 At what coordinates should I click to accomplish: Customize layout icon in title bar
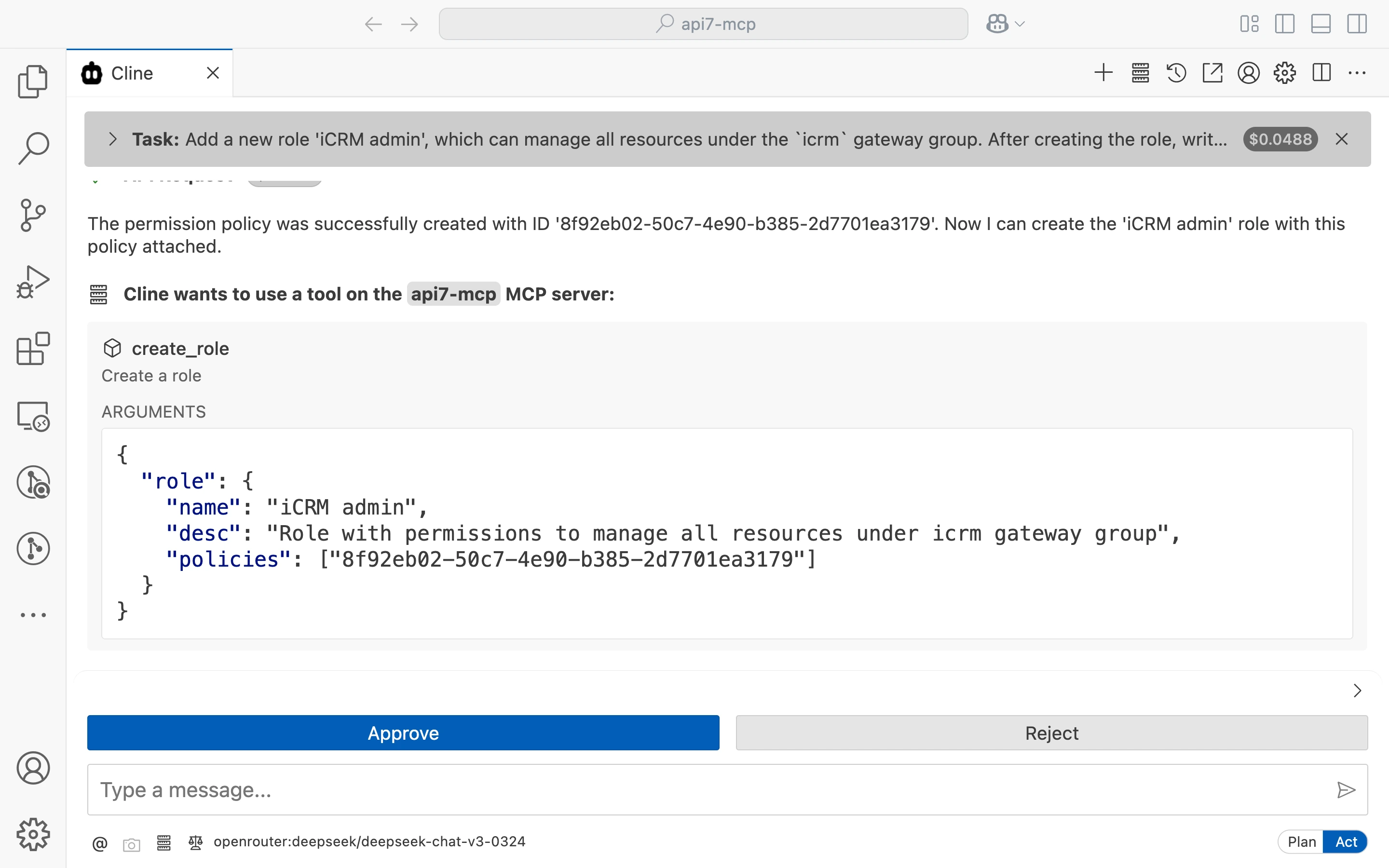[1249, 24]
